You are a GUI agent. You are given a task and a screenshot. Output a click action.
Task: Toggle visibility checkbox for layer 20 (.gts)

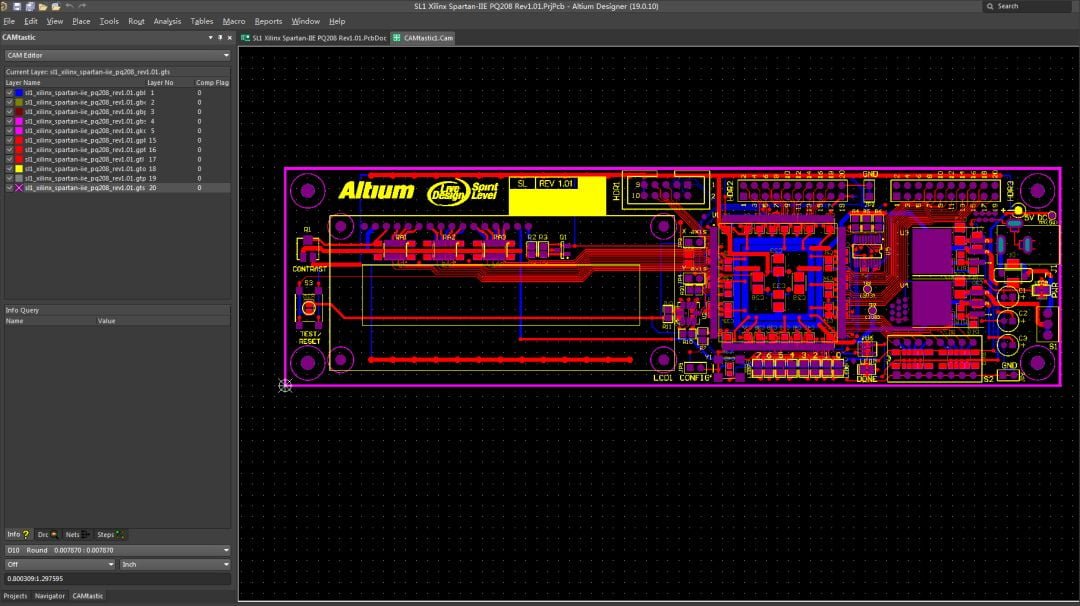(x=10, y=187)
